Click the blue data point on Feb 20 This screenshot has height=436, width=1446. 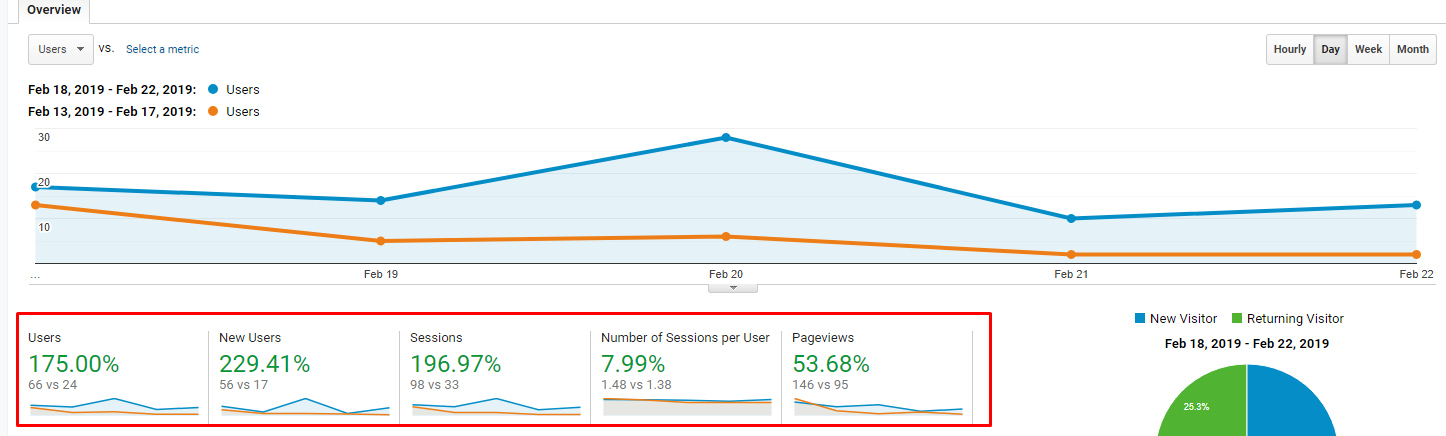(x=726, y=138)
